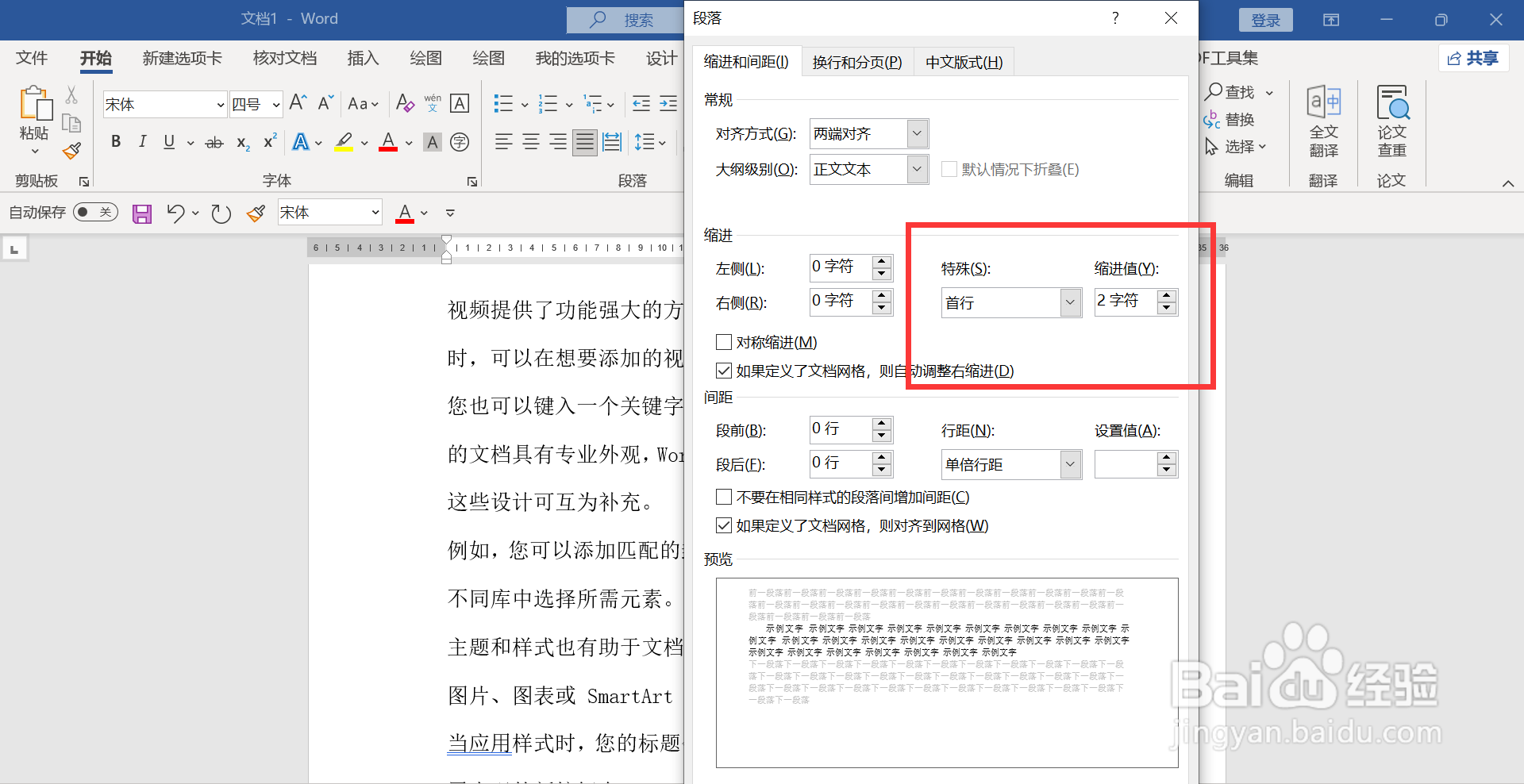Expand the 查找 find dropdown arrow
The image size is (1524, 784).
click(1269, 93)
